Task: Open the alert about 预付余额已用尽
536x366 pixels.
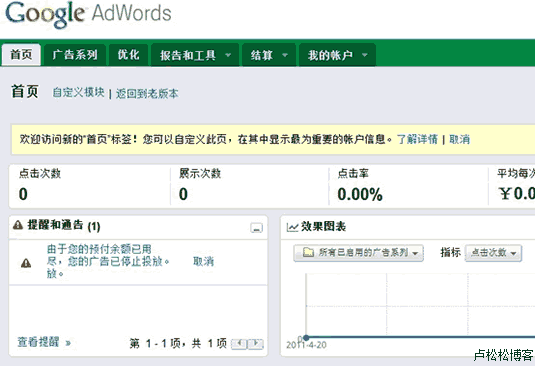Action: click(108, 261)
